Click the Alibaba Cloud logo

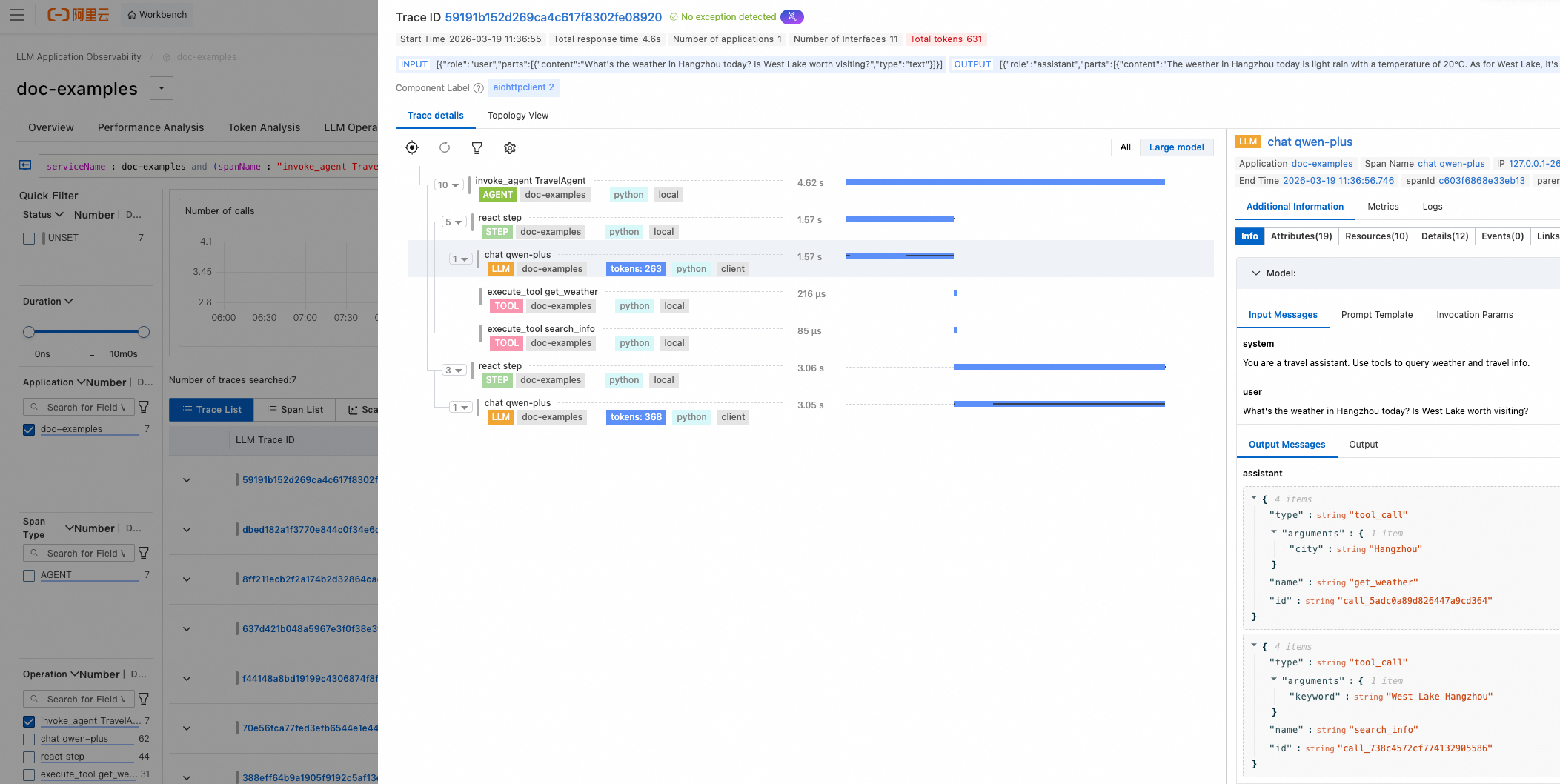(x=78, y=15)
